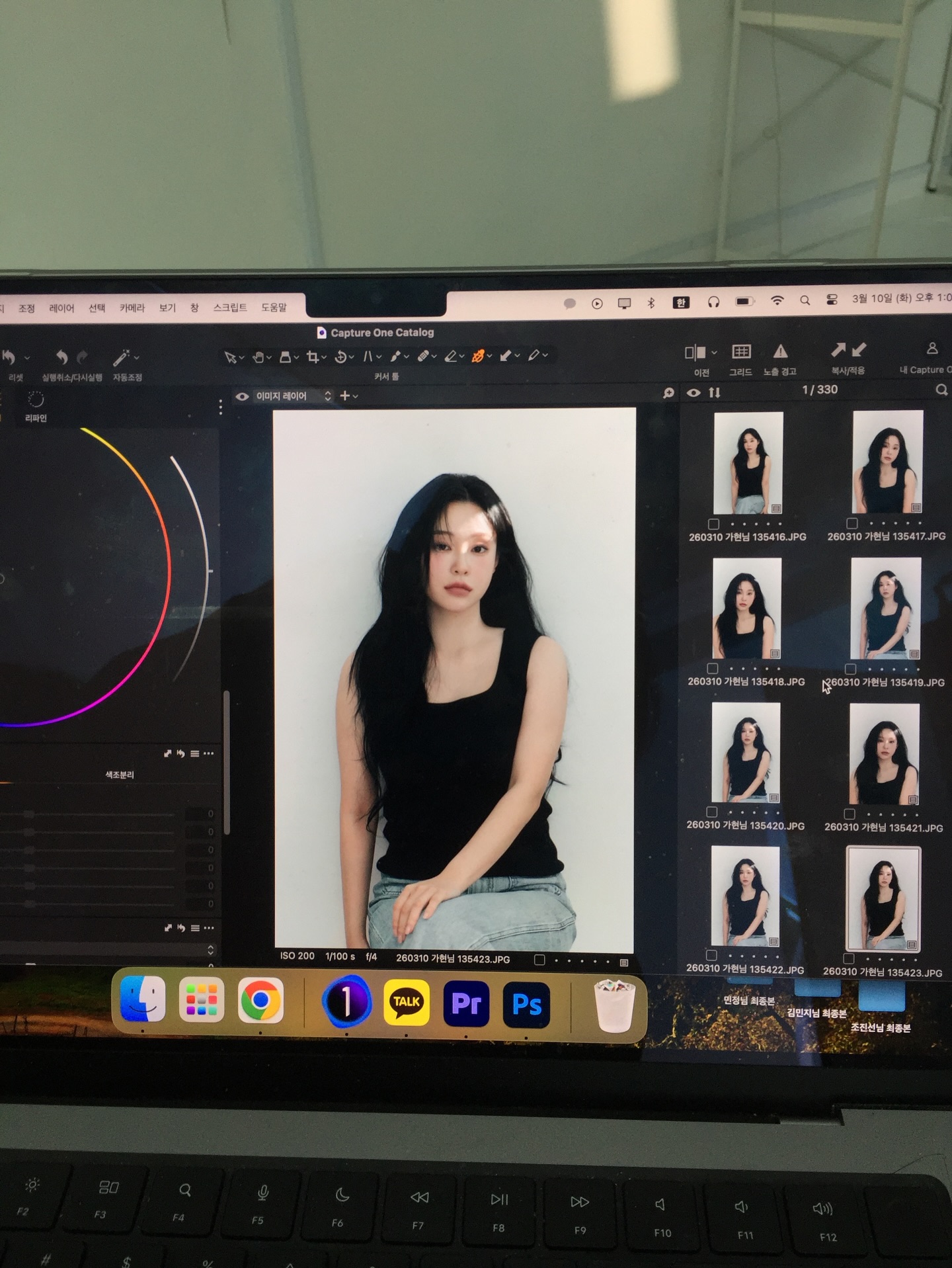The width and height of the screenshot is (952, 1268).
Task: Click the reset (리셋) arrow icon
Action: pyautogui.click(x=9, y=358)
